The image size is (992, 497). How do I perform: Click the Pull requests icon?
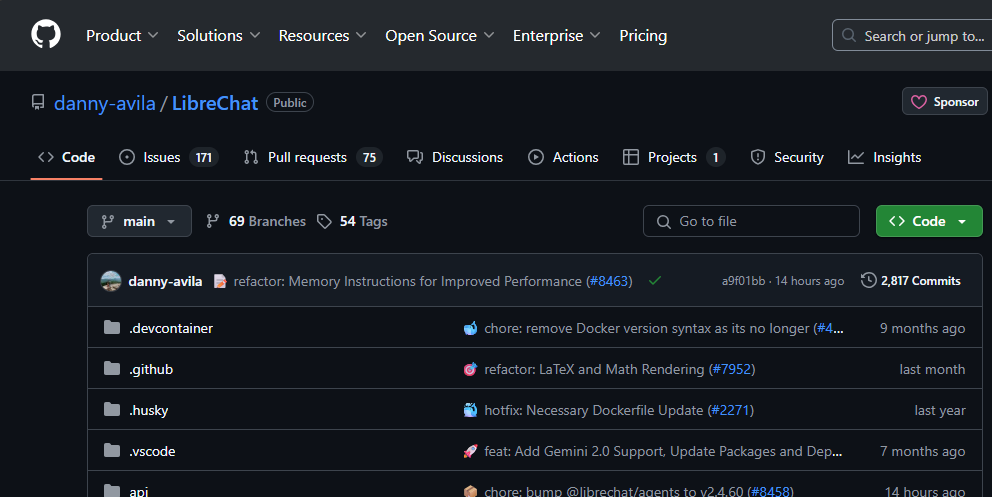click(251, 157)
